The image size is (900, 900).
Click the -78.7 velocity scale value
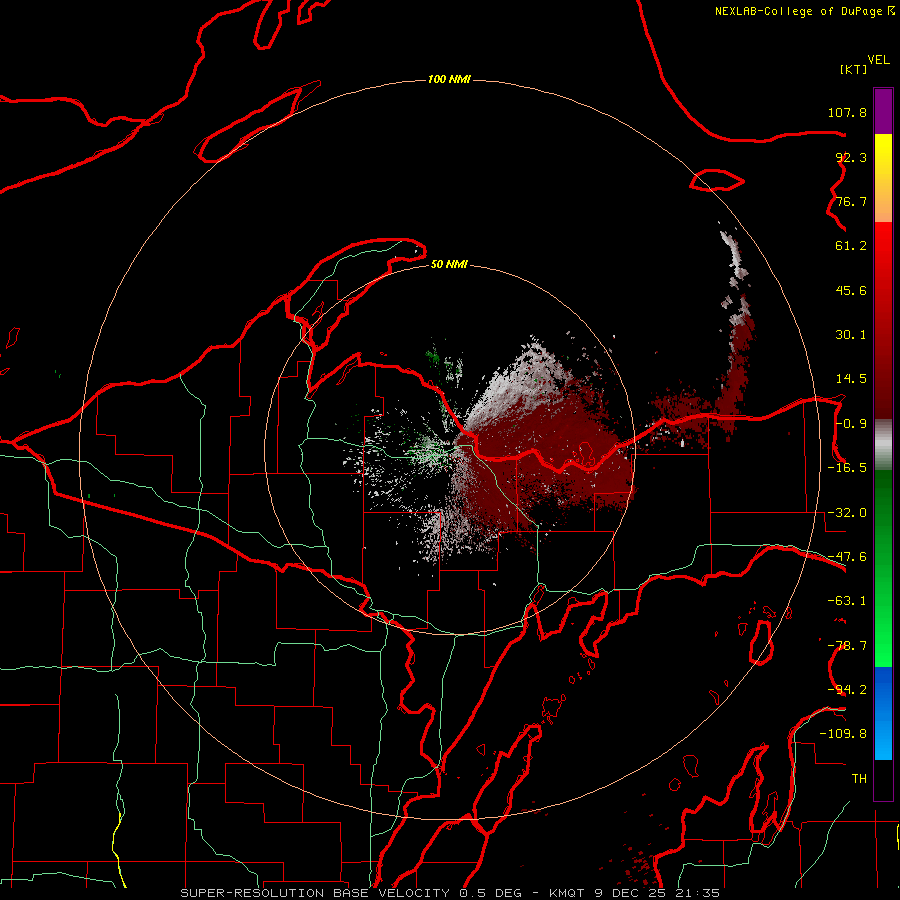(847, 646)
